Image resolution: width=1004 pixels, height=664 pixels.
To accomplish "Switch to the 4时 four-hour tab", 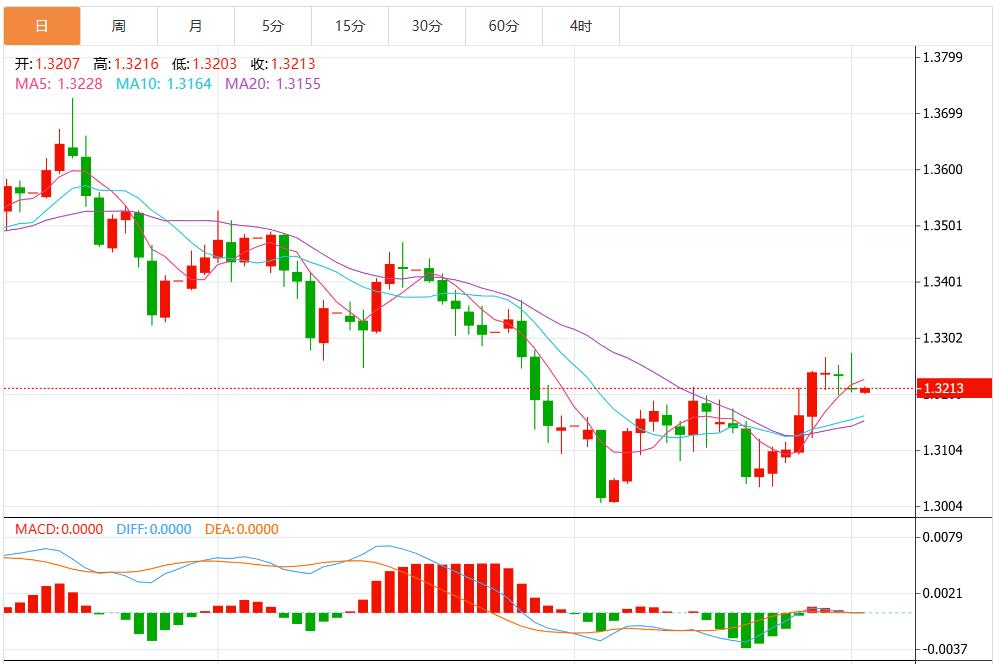I will (580, 26).
